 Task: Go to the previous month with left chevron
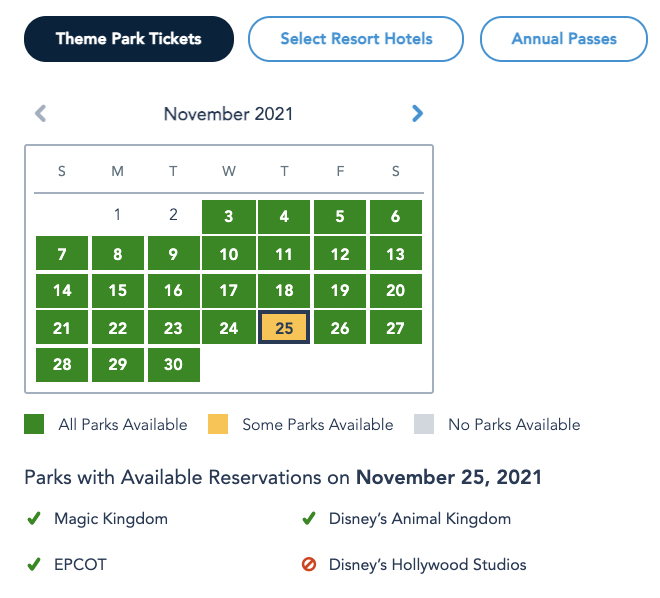point(40,114)
